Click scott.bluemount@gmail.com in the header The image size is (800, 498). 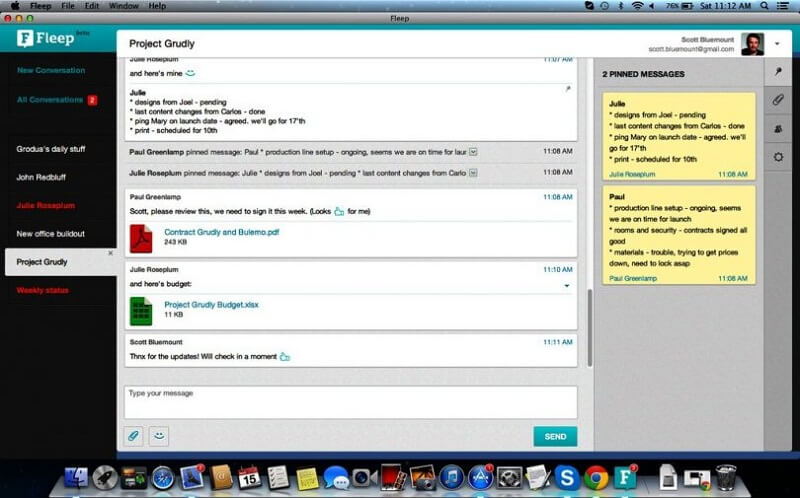tap(691, 49)
